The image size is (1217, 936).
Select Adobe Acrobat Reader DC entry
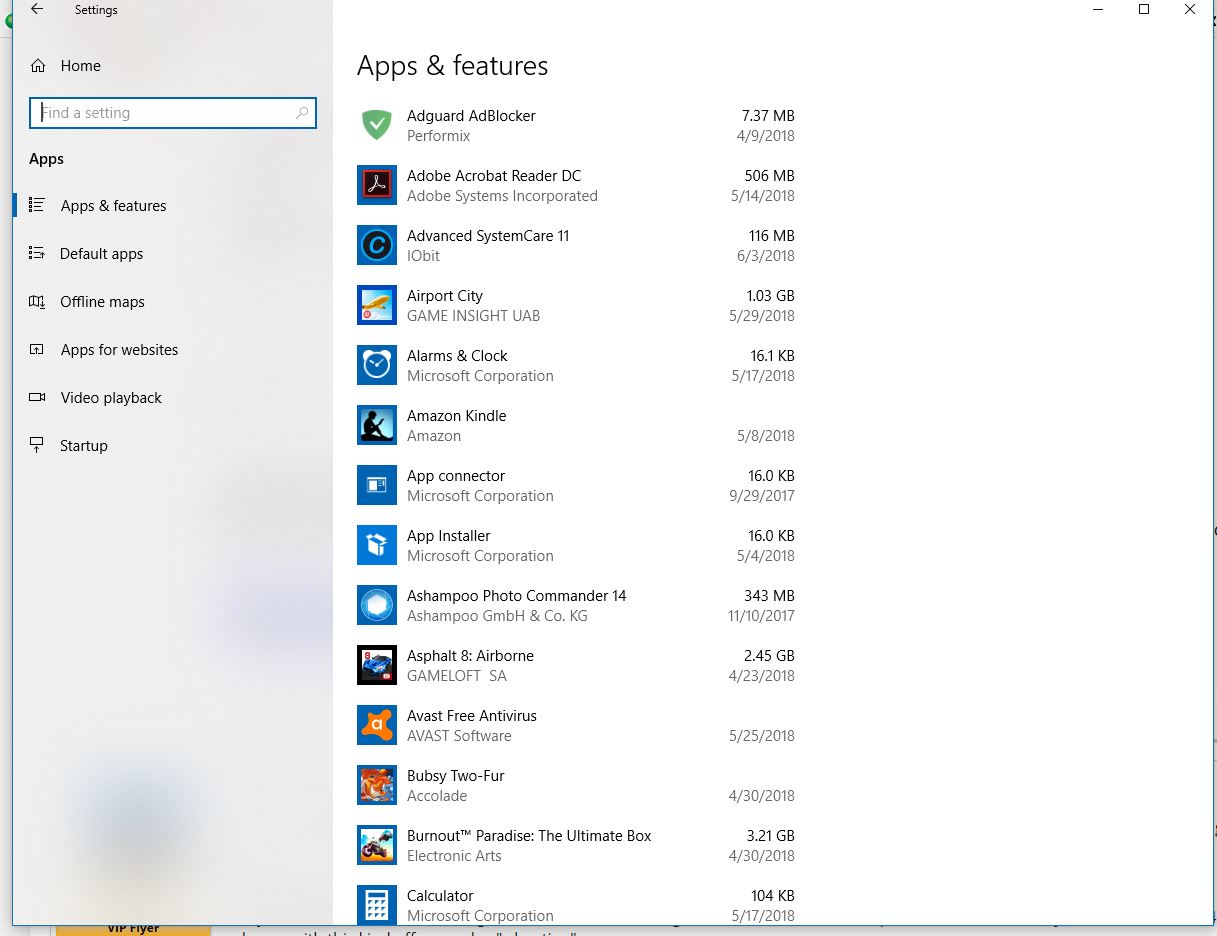point(576,185)
